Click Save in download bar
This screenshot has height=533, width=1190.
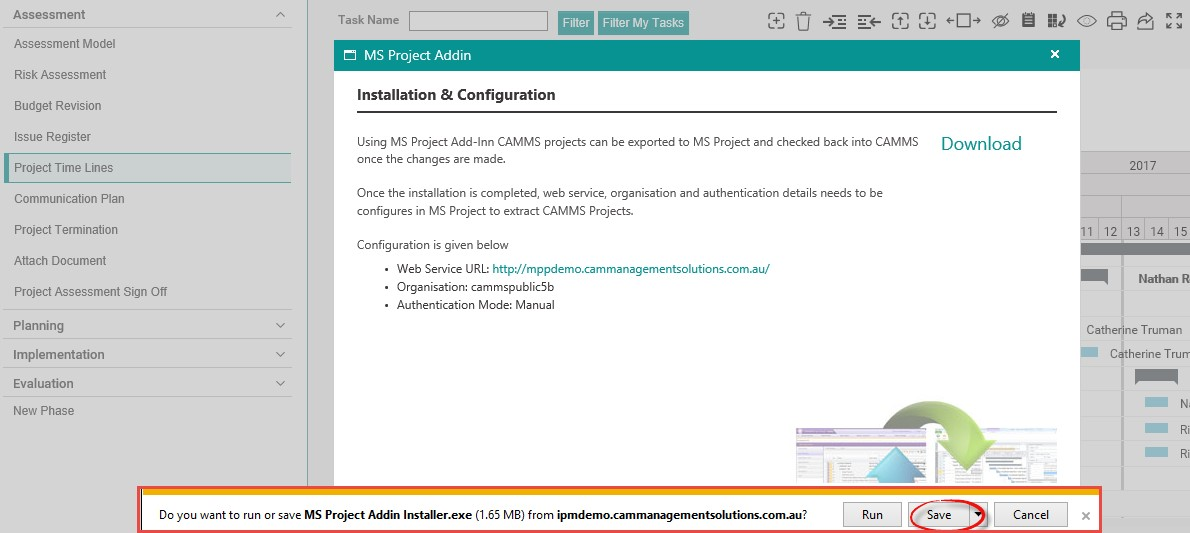point(939,515)
